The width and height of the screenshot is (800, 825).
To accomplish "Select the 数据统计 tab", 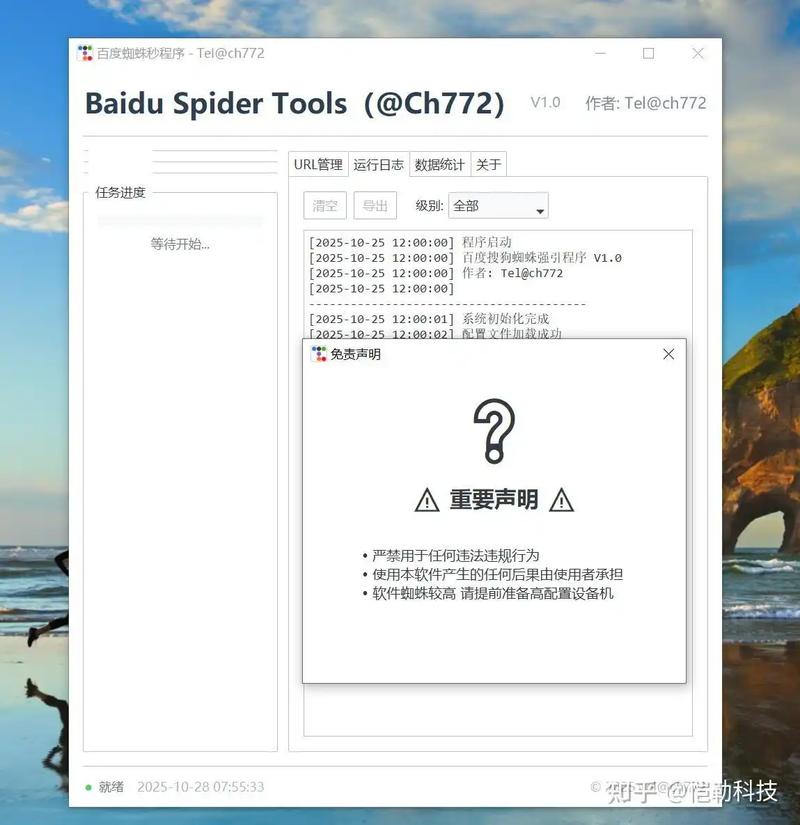I will 439,165.
